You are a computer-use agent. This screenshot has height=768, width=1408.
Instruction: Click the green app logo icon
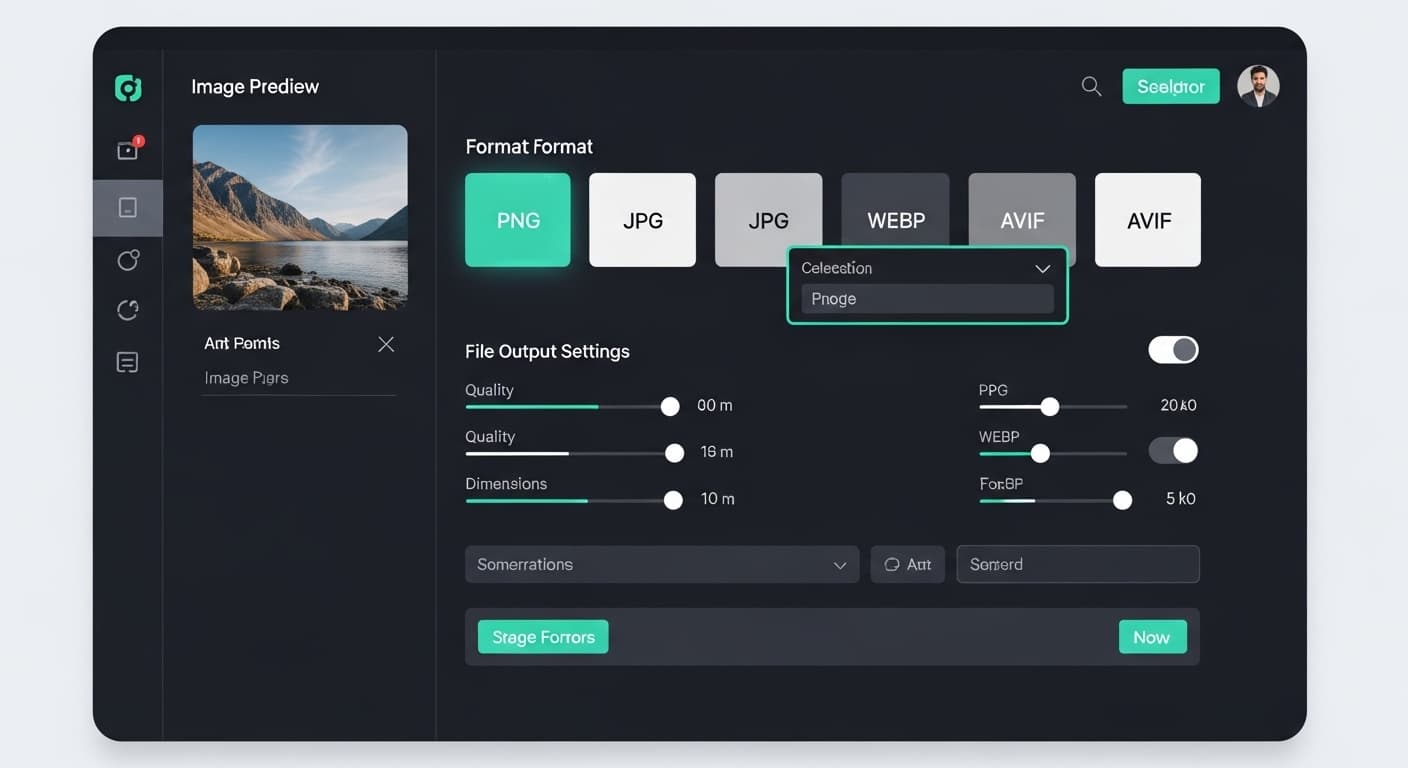pyautogui.click(x=128, y=87)
